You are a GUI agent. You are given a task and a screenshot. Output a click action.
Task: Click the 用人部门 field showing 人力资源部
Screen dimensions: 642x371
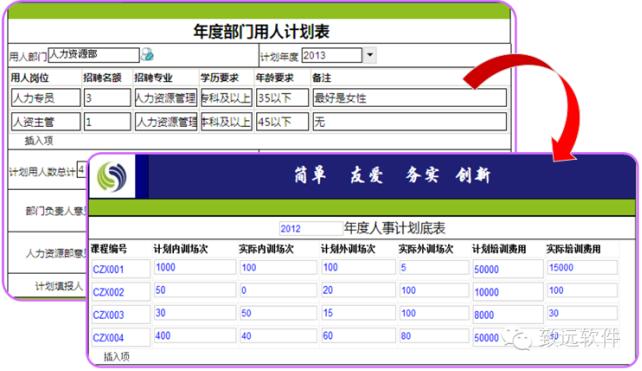click(x=94, y=55)
